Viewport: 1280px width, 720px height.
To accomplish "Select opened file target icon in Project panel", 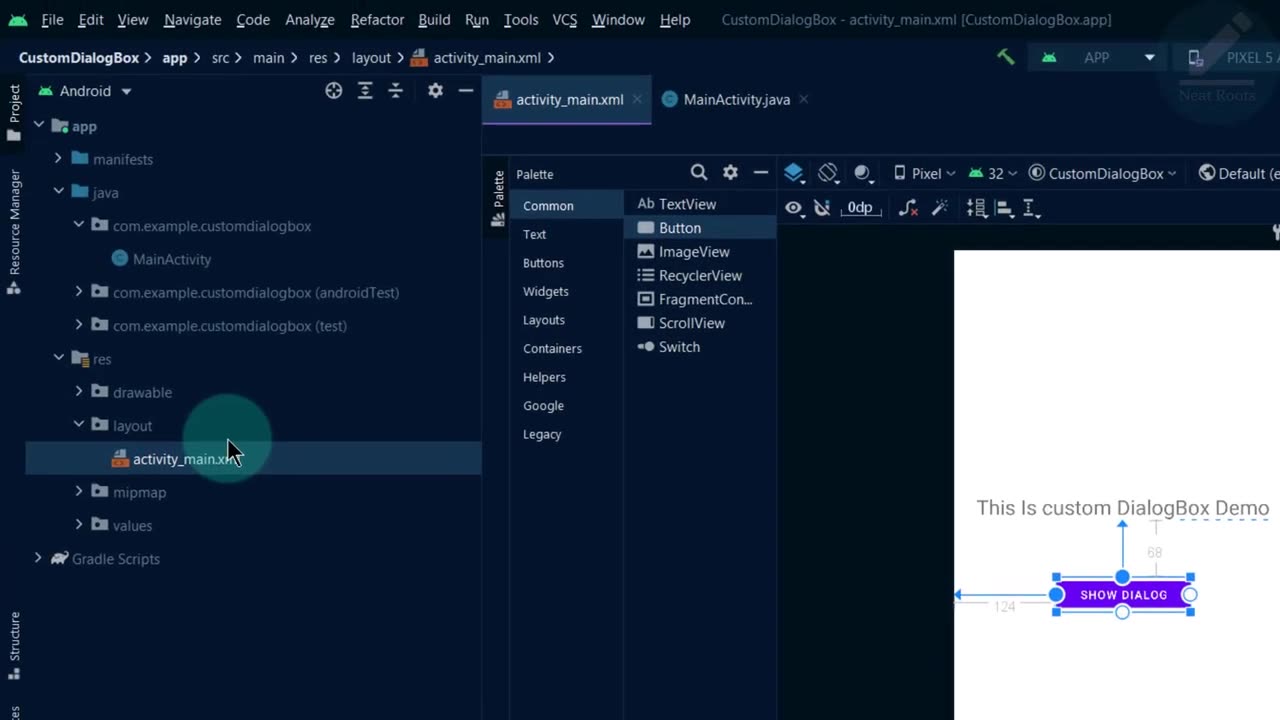I will (x=334, y=91).
